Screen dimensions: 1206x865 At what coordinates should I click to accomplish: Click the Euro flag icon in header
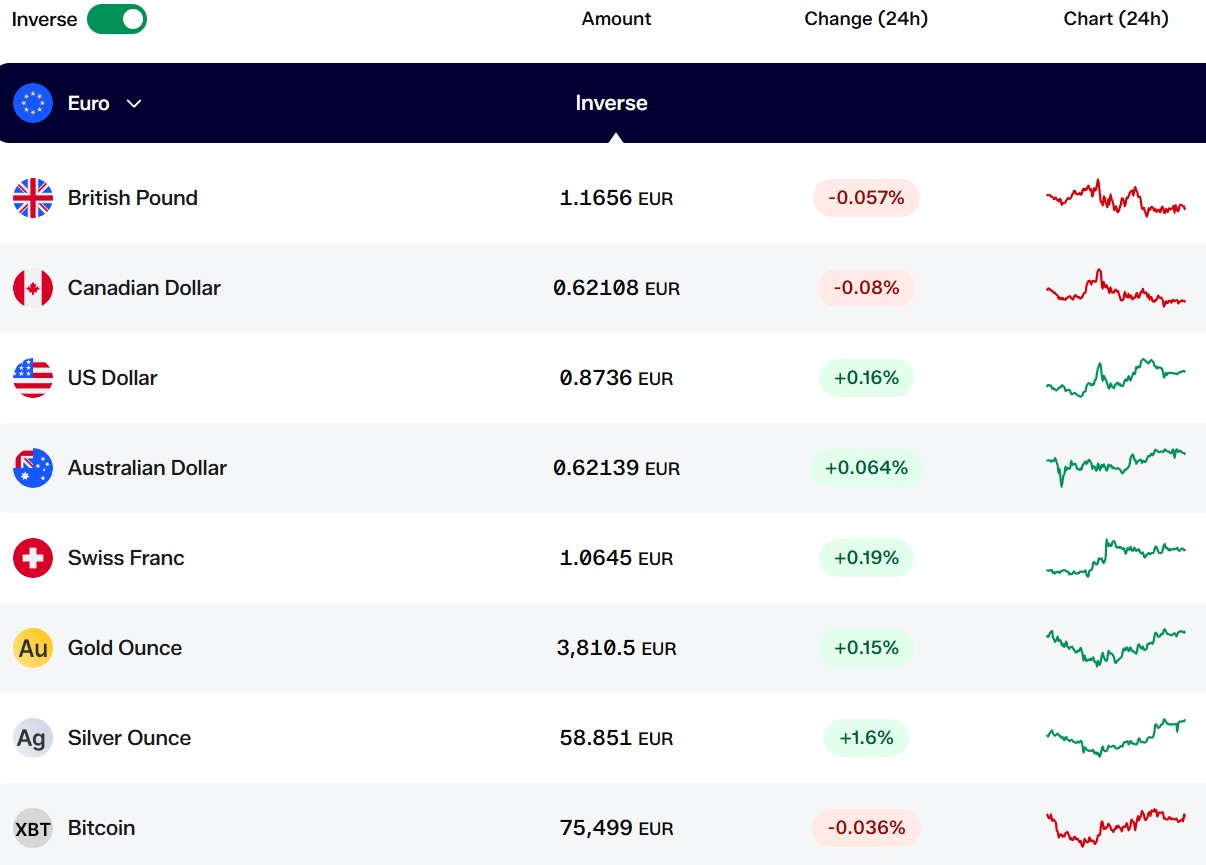[33, 103]
